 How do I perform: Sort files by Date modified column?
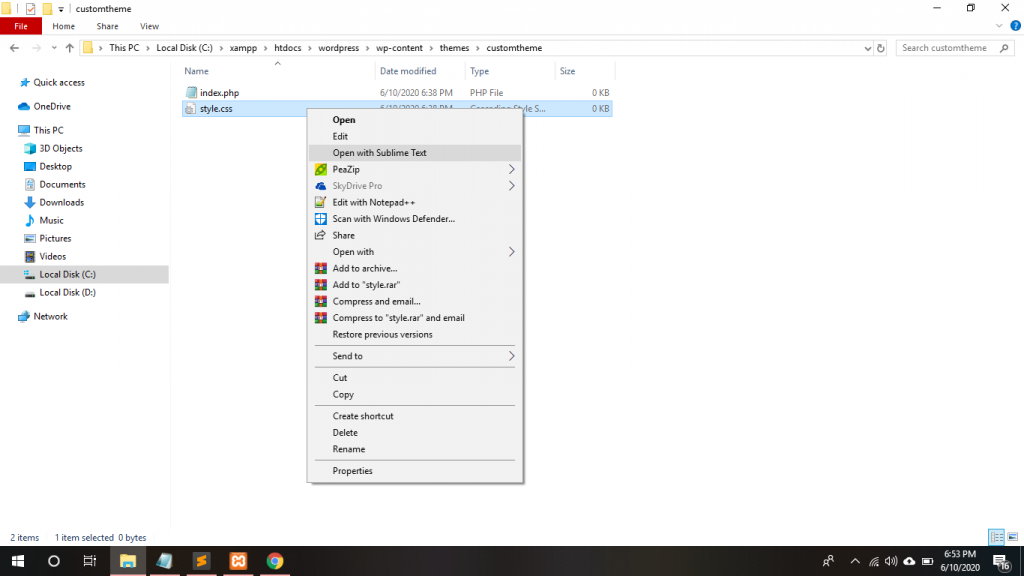pyautogui.click(x=408, y=71)
